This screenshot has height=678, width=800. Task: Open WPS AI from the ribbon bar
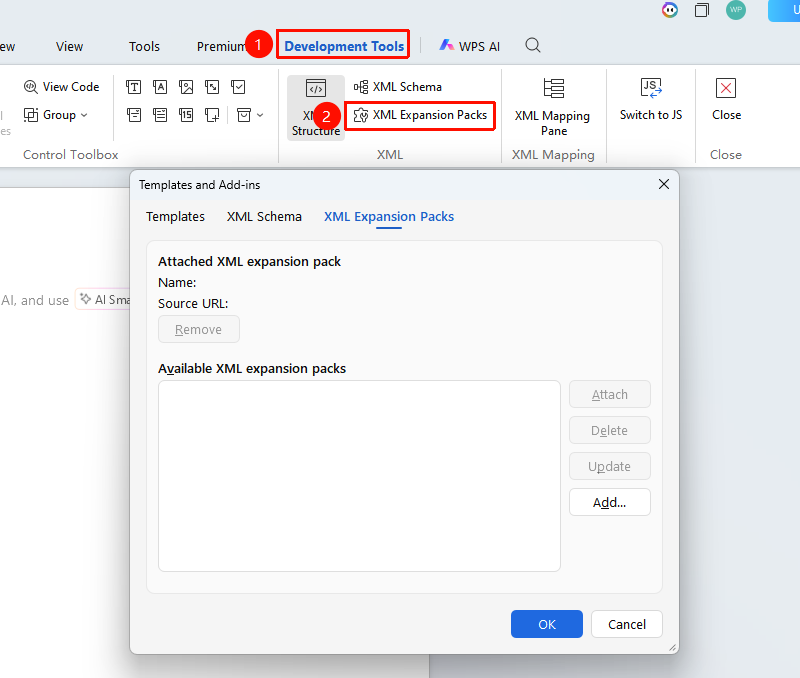469,46
